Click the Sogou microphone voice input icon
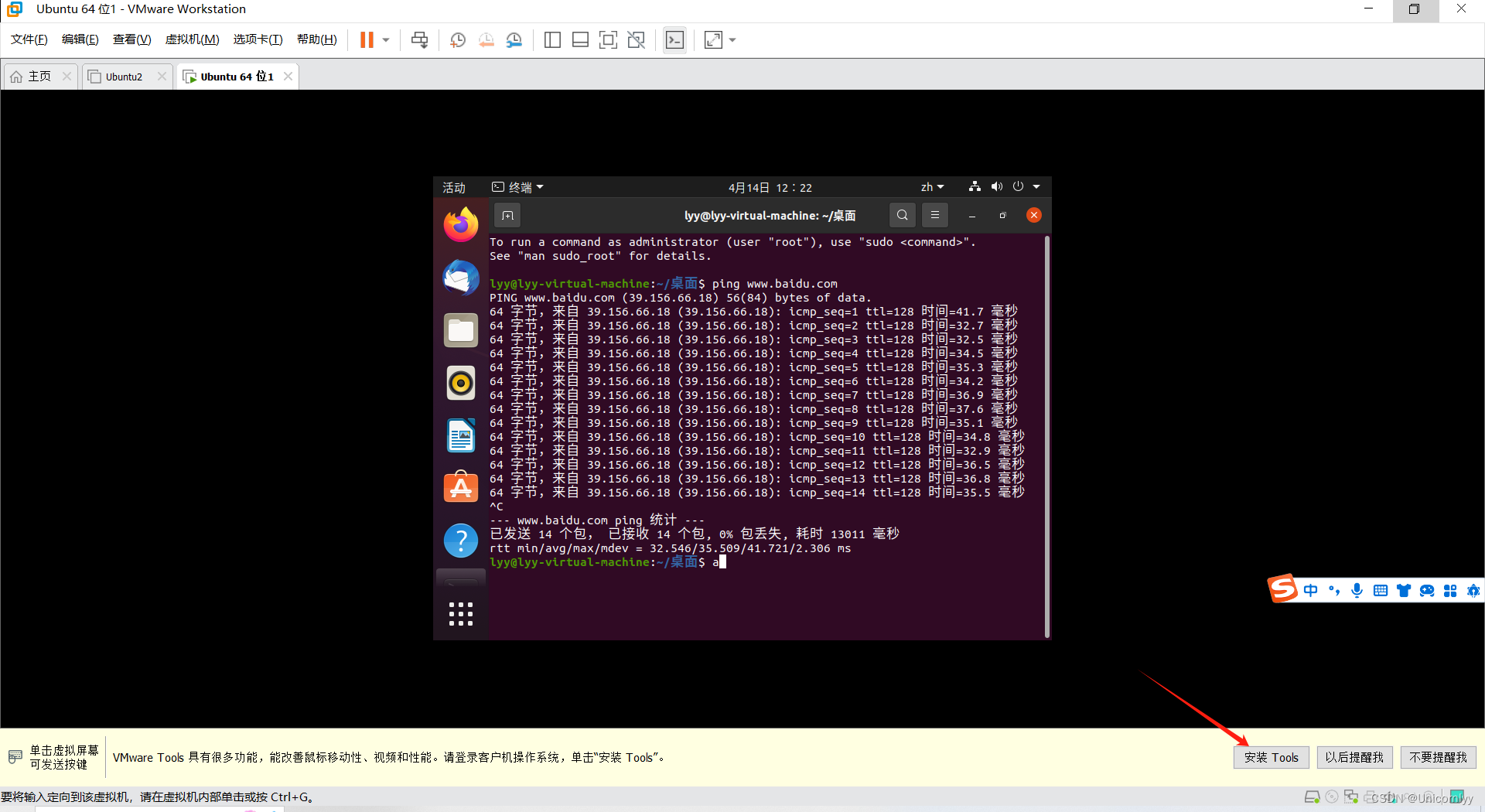Viewport: 1485px width, 812px height. coord(1357,591)
